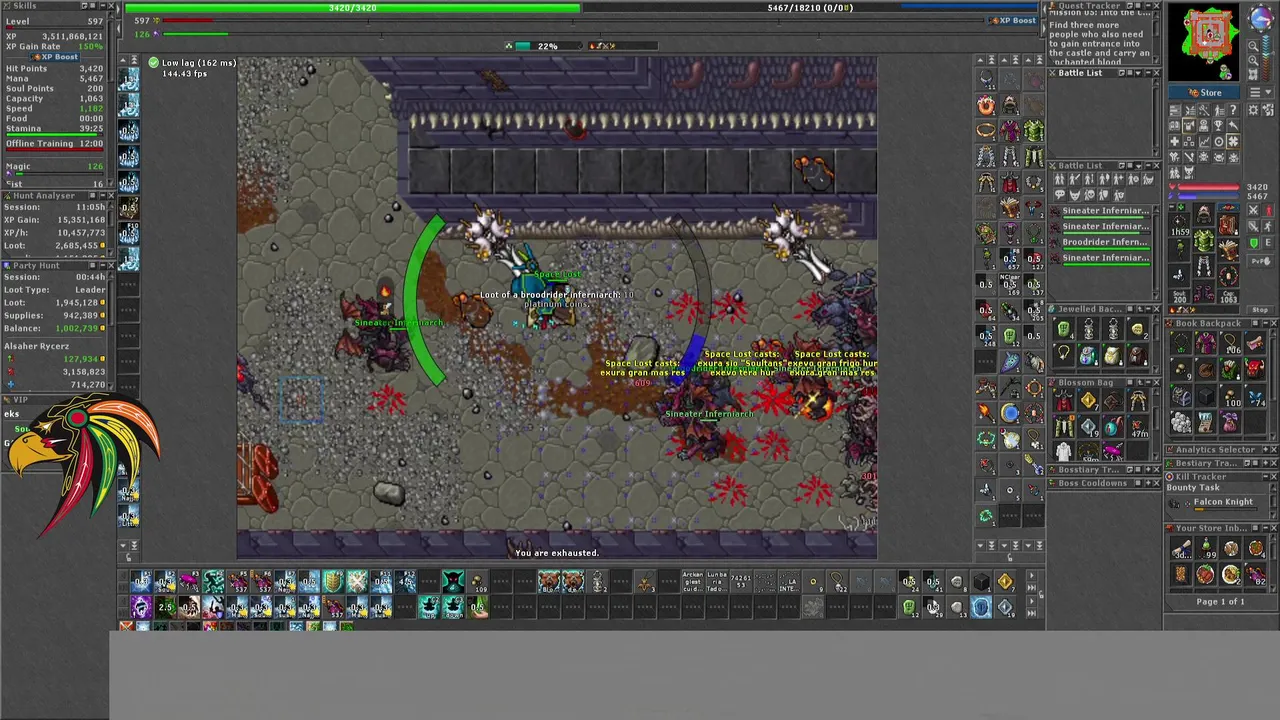This screenshot has width=1280, height=720.
Task: Expand the Analytics Selector panel
Action: (x=1265, y=450)
